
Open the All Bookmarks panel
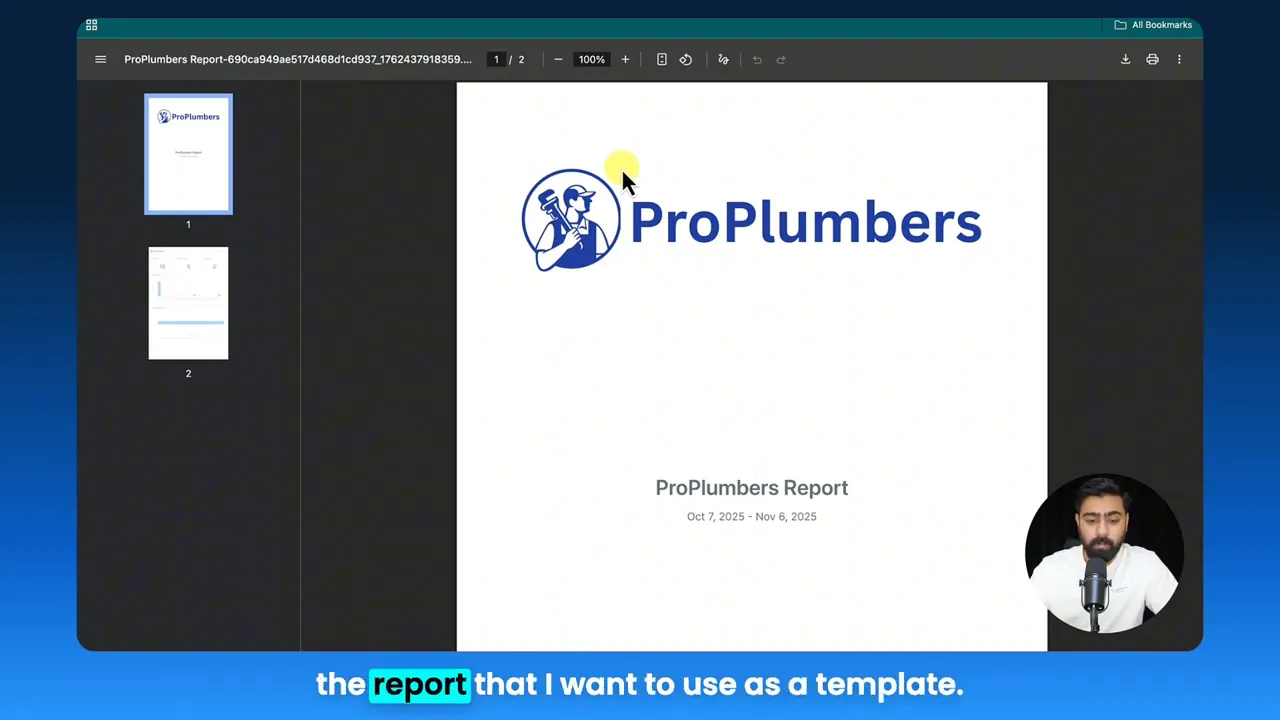(1153, 24)
